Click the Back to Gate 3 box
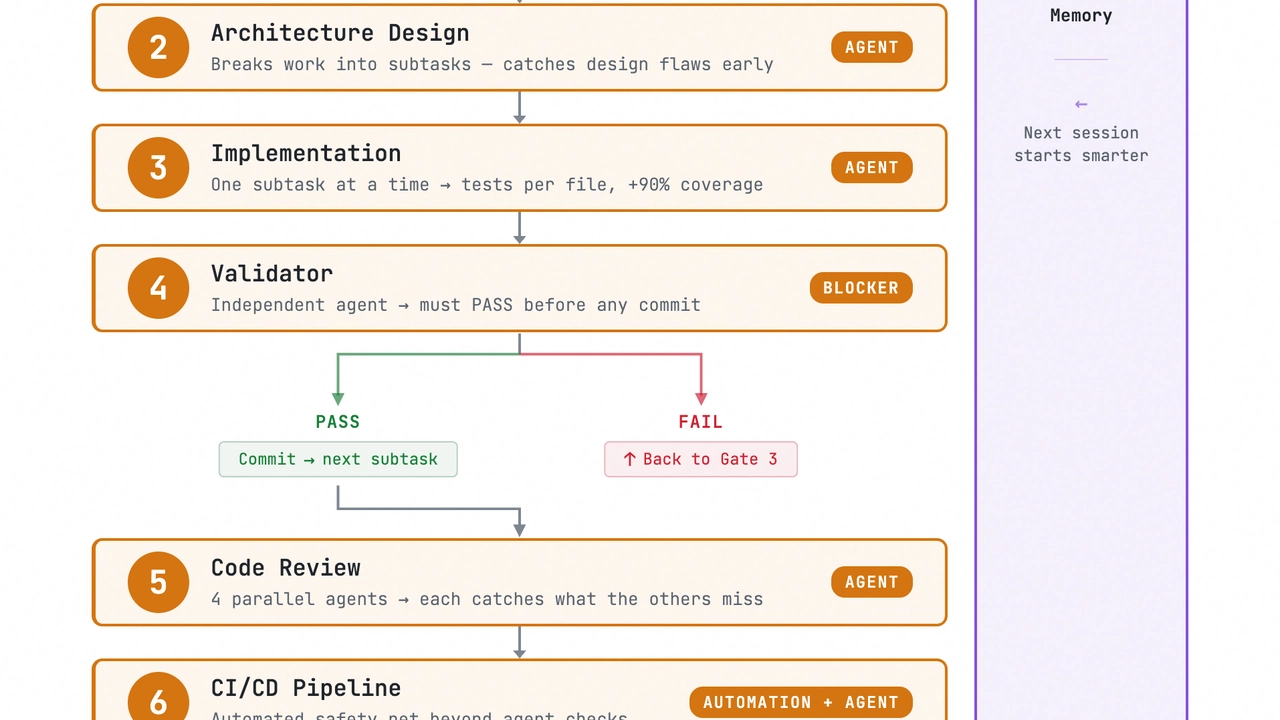 click(701, 459)
